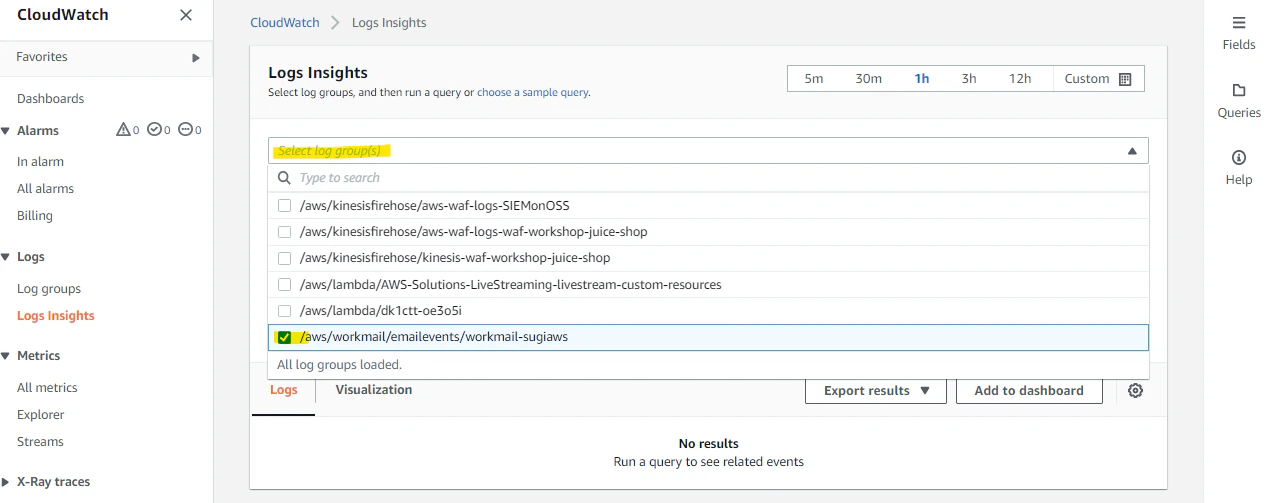The width and height of the screenshot is (1271, 503).
Task: Click the in-alarm warning triangle count
Action: [128, 130]
